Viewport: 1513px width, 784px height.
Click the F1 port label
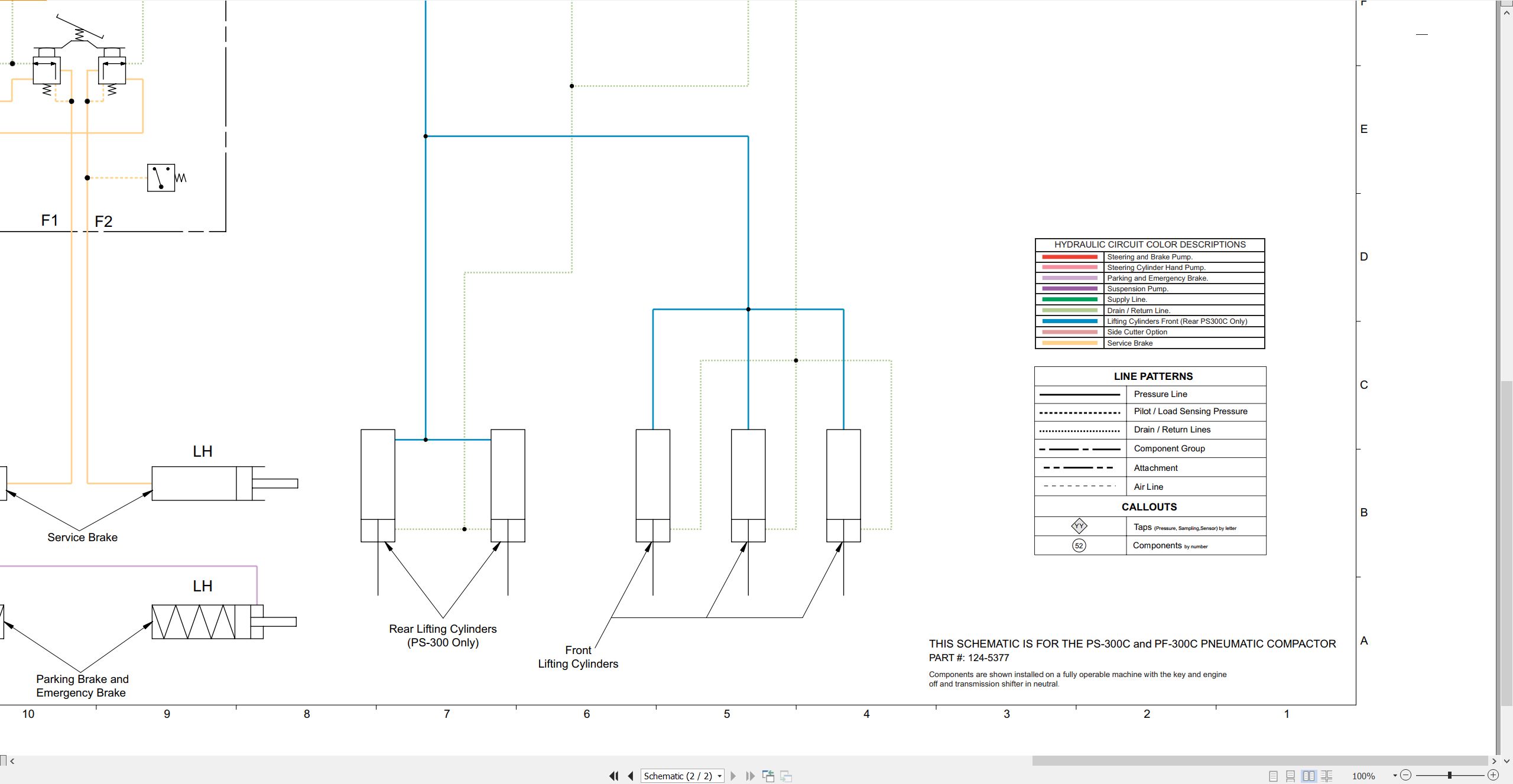pyautogui.click(x=50, y=220)
